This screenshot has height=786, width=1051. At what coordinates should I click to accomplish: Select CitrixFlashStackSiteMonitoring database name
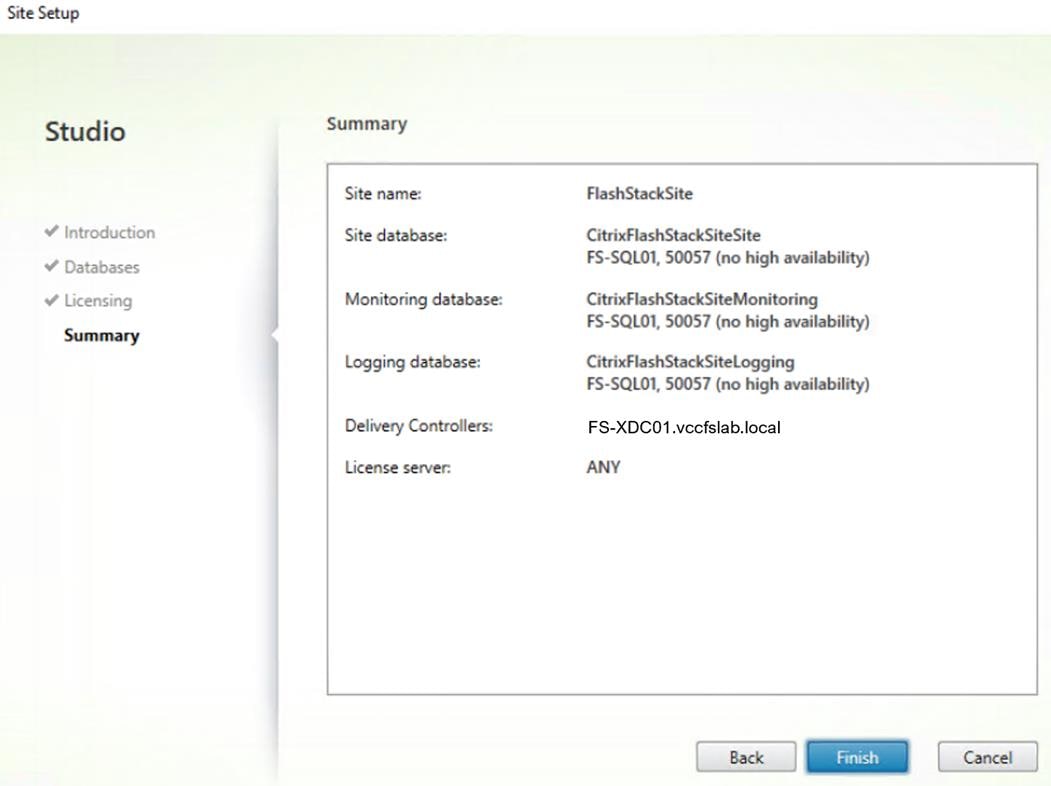(702, 299)
